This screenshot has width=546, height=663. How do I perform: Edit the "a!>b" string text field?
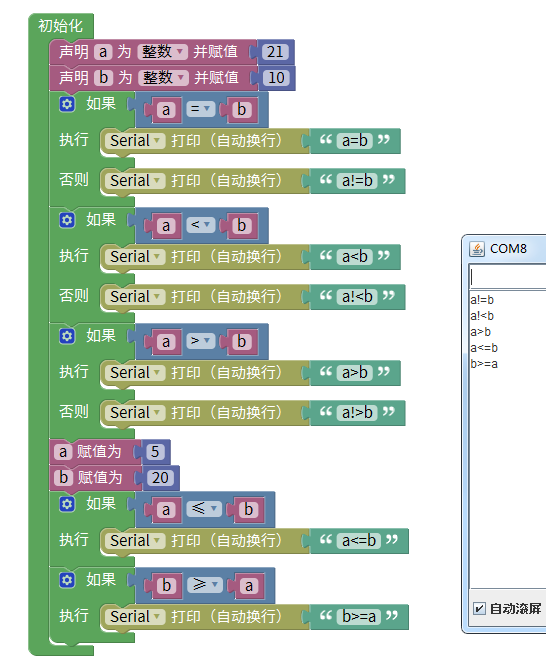click(x=357, y=412)
